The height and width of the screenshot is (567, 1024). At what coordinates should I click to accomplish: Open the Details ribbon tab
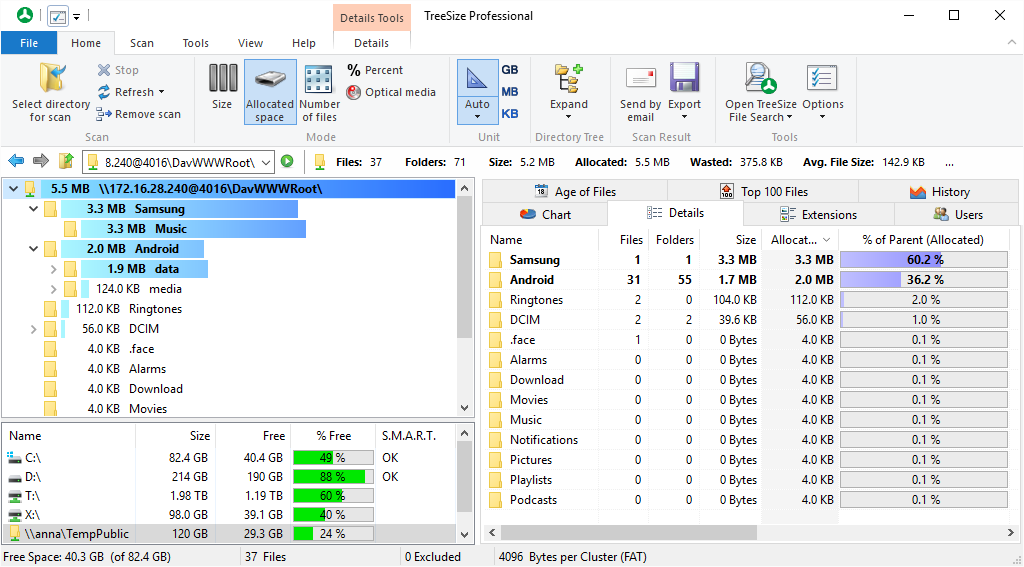(x=372, y=43)
